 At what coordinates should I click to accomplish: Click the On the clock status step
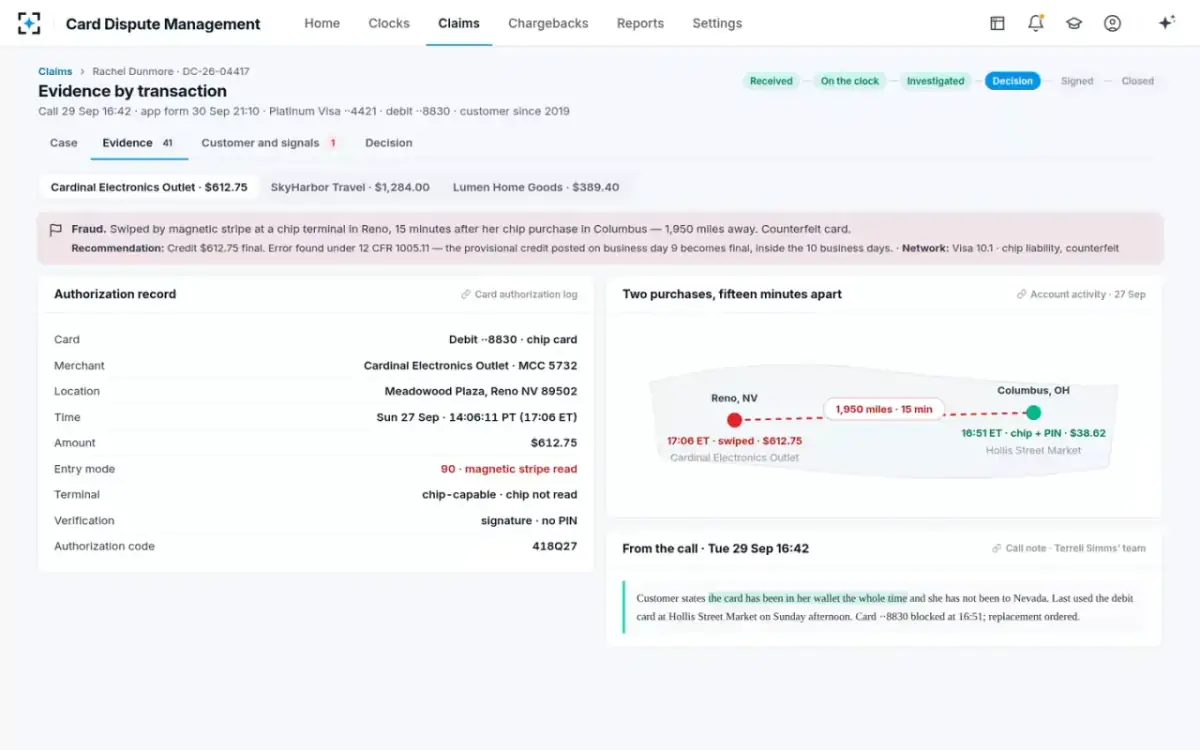(x=850, y=81)
